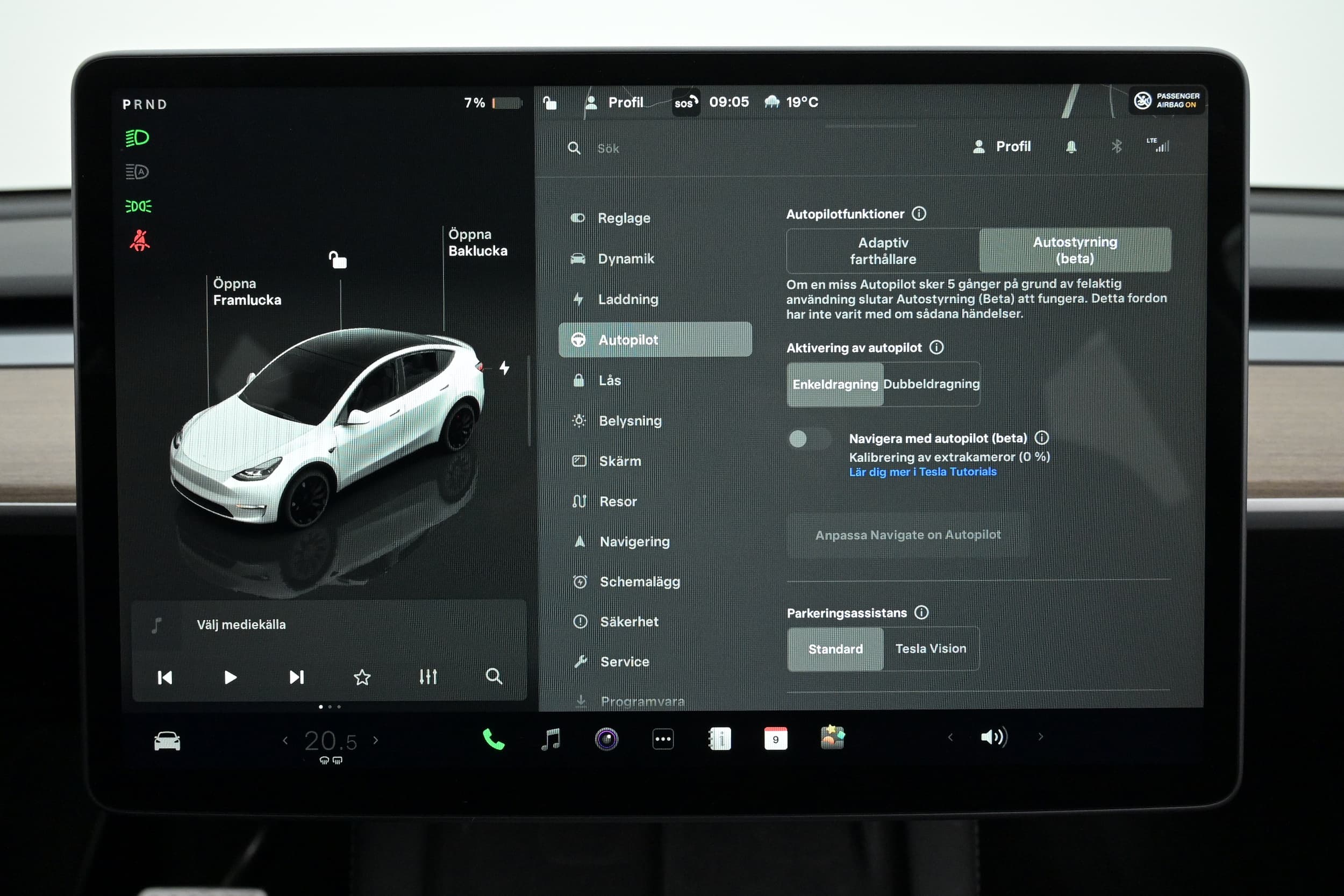Tap the Passenger Airbag On indicator

1167,101
